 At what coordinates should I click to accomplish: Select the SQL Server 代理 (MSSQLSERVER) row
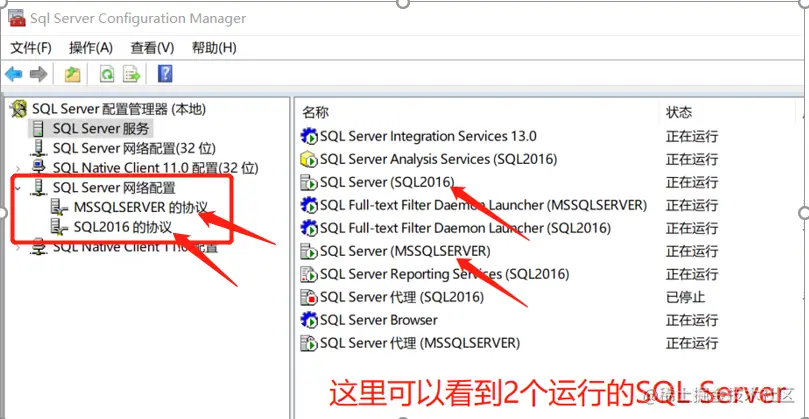[420, 343]
